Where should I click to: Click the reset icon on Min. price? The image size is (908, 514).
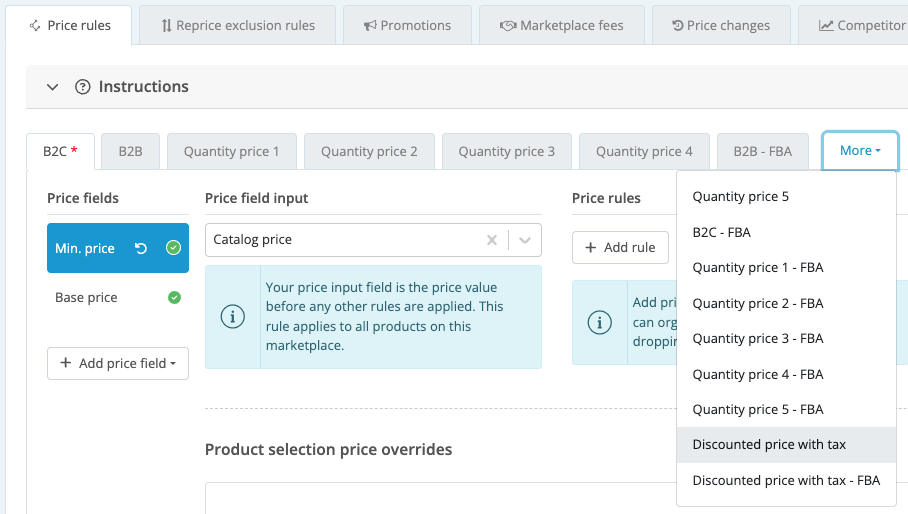click(141, 248)
